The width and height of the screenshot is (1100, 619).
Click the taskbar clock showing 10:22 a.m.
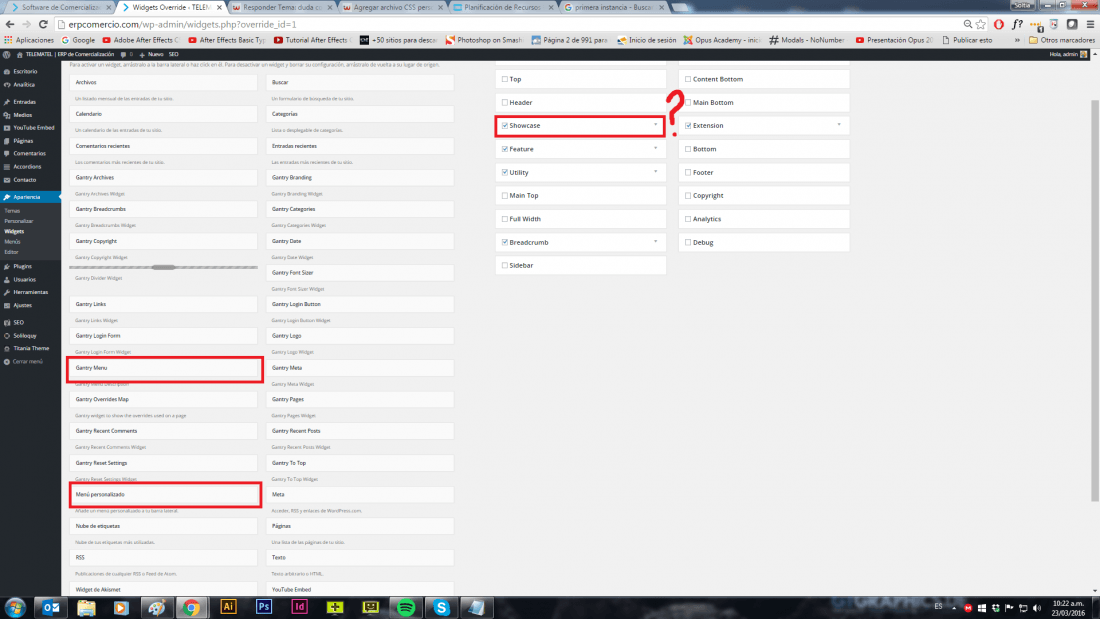[1068, 608]
